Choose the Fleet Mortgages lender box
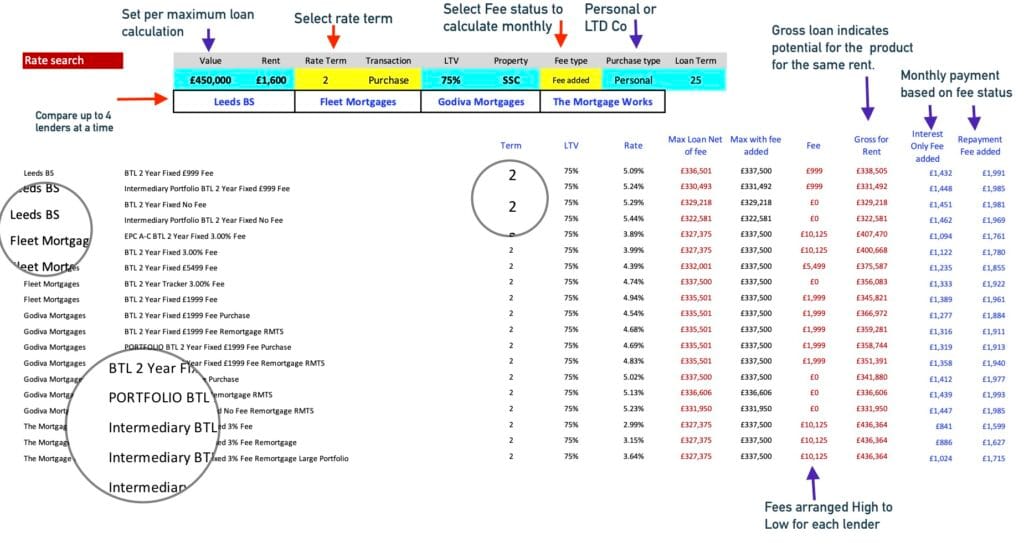This screenshot has width=1024, height=557. pos(358,102)
